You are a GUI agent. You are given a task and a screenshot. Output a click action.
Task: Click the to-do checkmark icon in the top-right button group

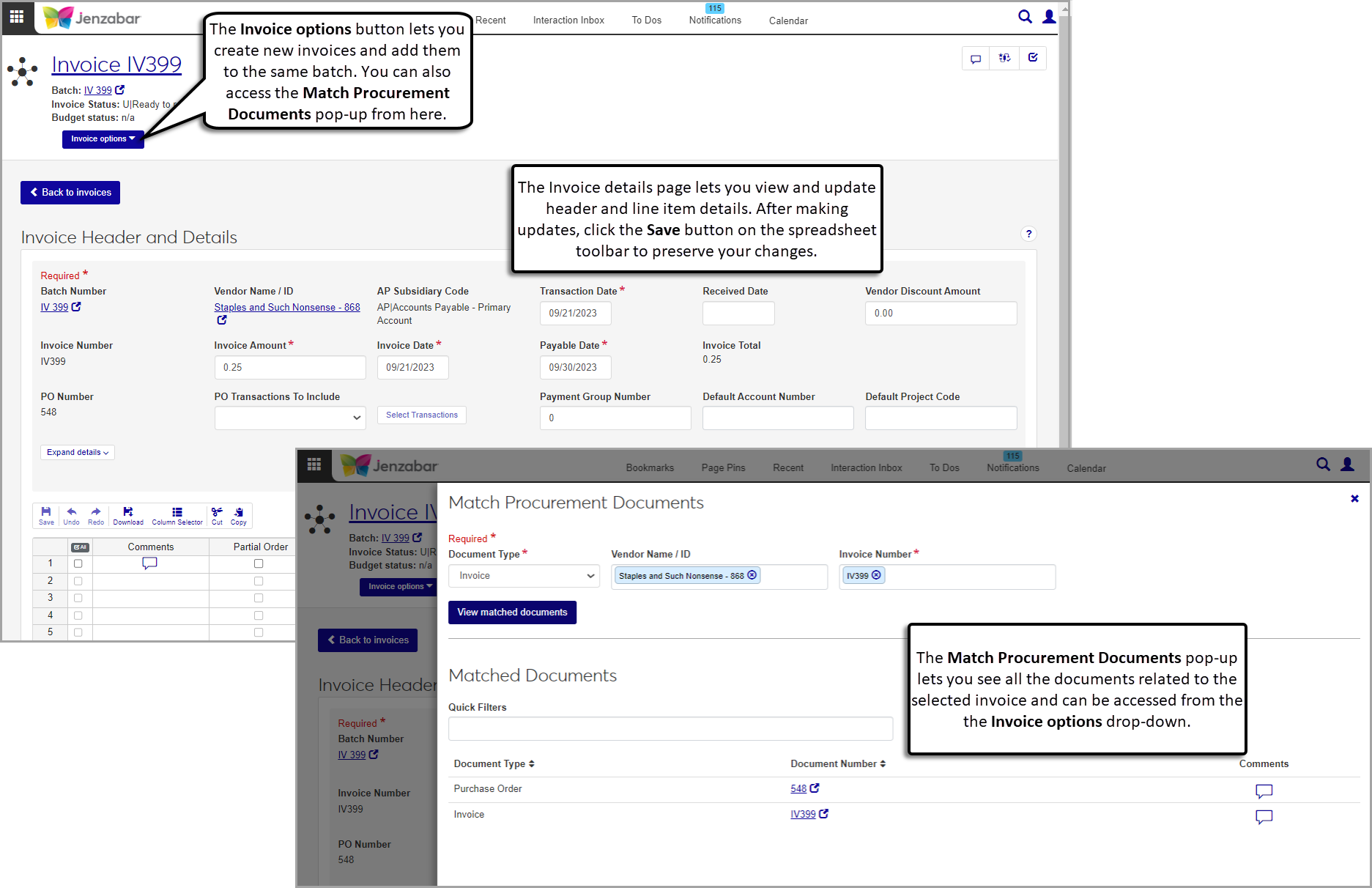[x=1033, y=59]
